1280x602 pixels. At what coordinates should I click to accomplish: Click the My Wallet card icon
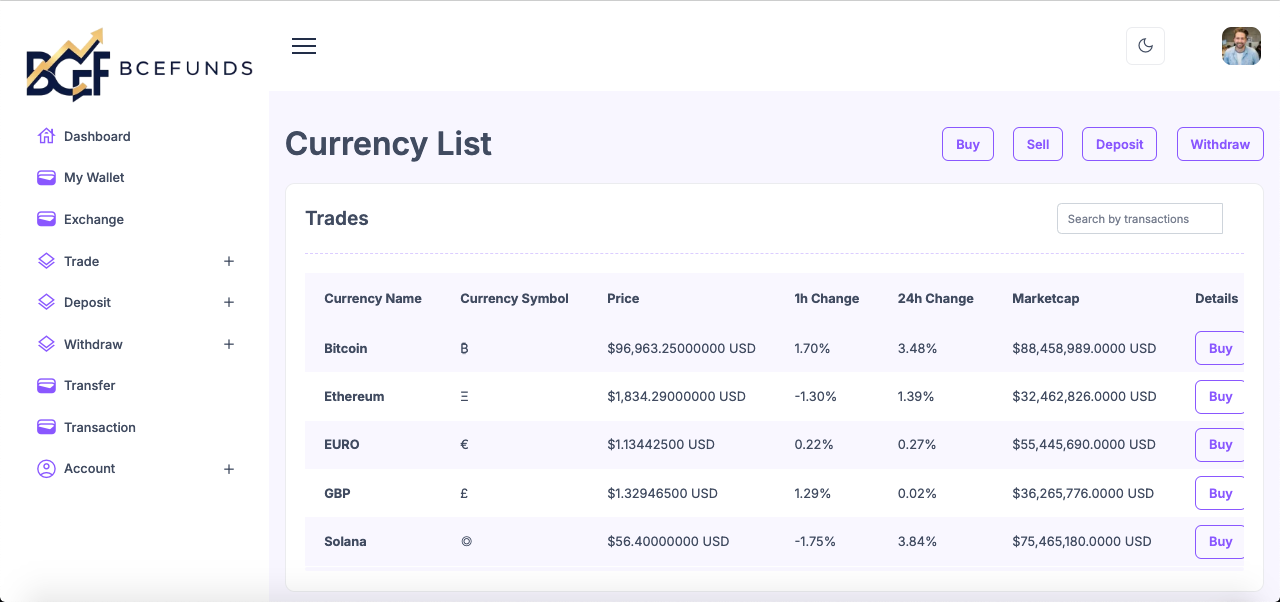pos(46,178)
